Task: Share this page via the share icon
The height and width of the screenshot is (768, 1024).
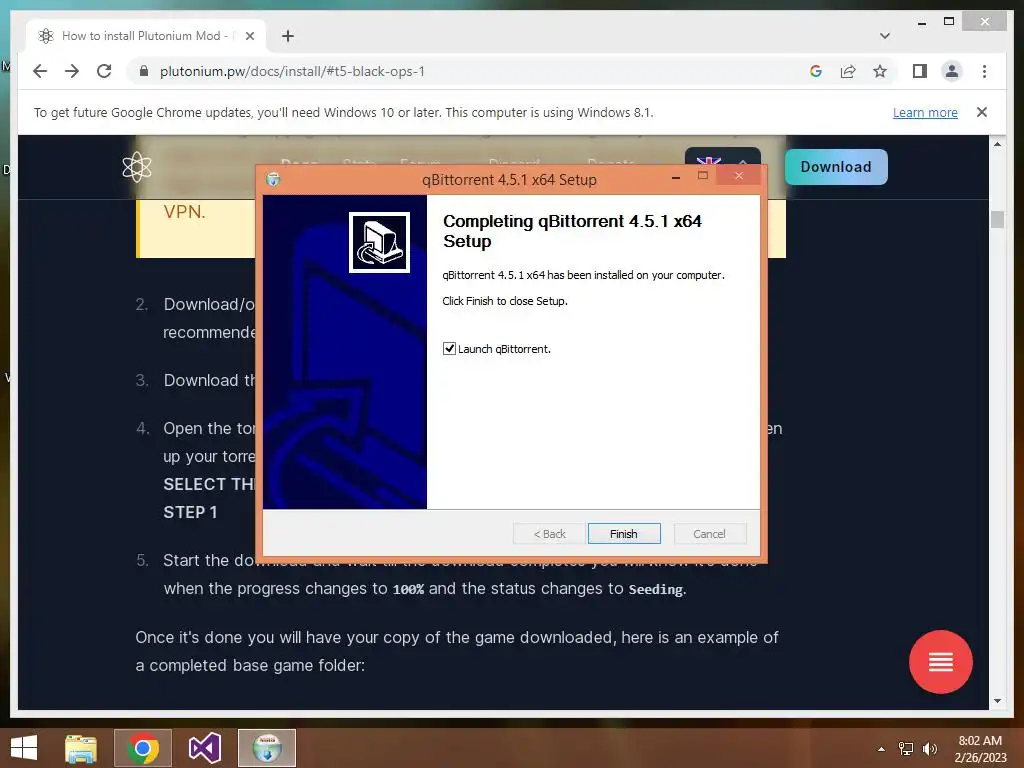Action: coord(848,71)
